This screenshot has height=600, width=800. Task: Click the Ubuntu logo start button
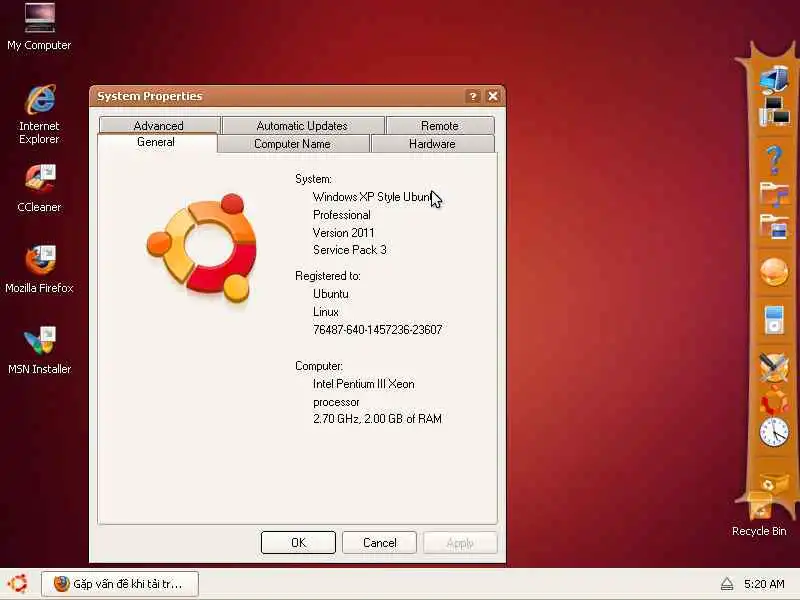click(18, 584)
